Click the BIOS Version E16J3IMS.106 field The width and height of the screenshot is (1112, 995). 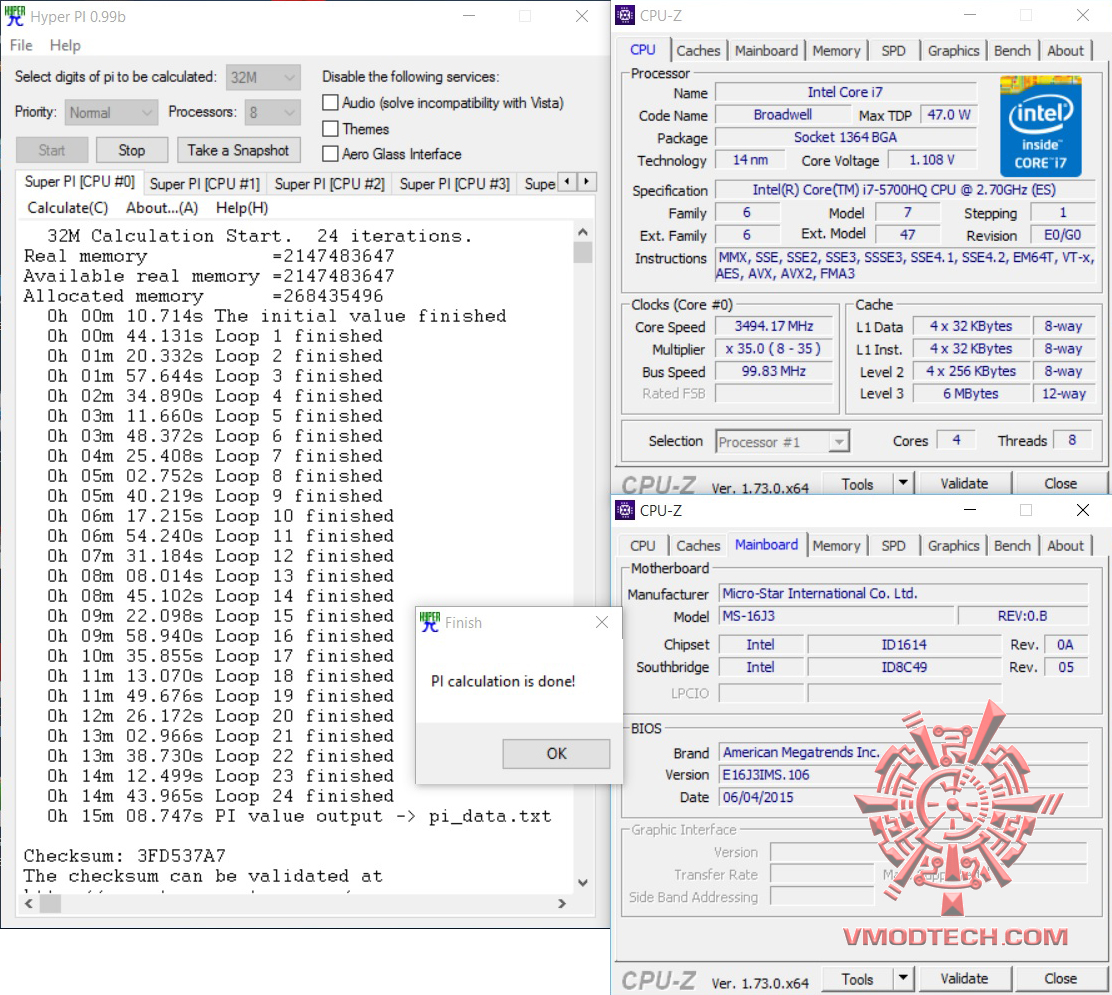click(x=904, y=774)
